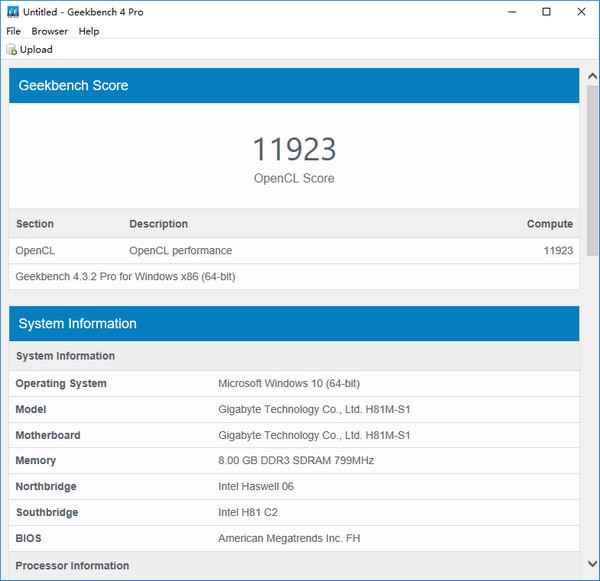
Task: Click American Megatrends Inc. FH value
Action: 289,539
